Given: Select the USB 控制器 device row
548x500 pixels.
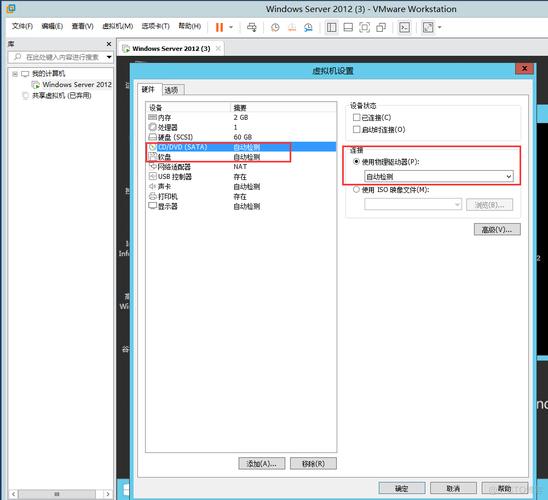Looking at the screenshot, I should point(241,176).
